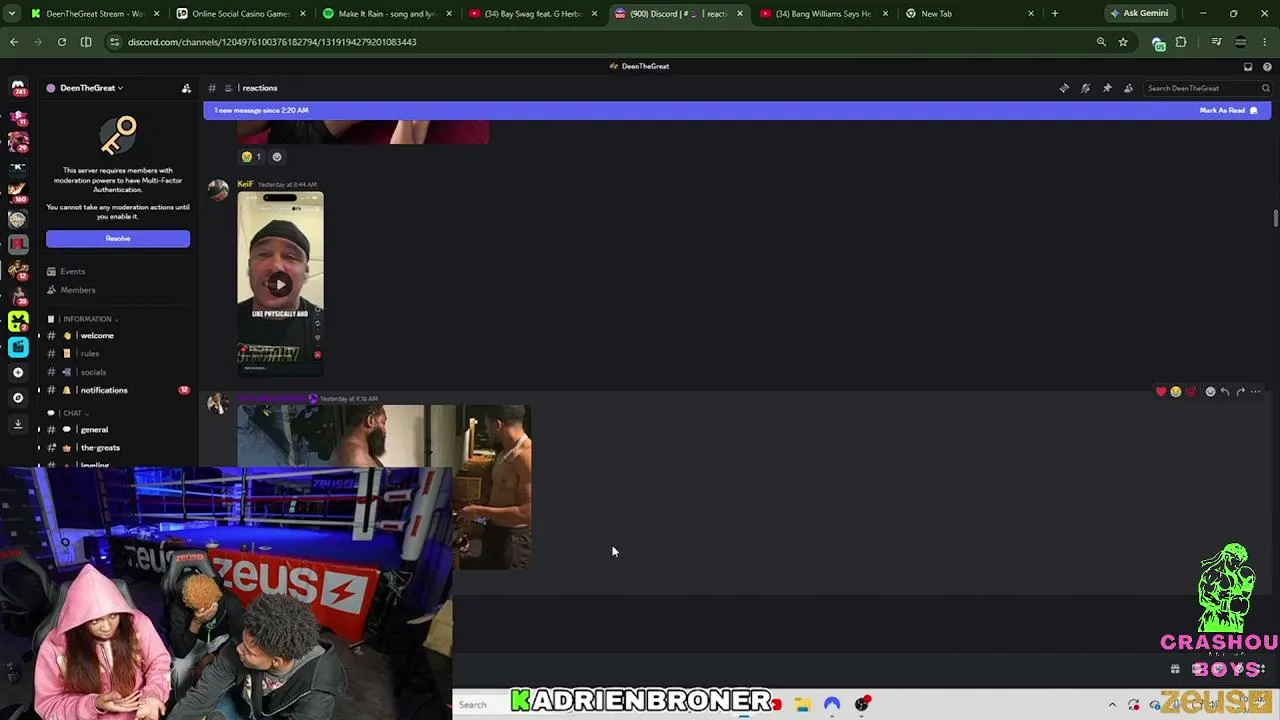Screen dimensions: 1280x720
Task: Click the browser address bar URL
Action: 272,42
